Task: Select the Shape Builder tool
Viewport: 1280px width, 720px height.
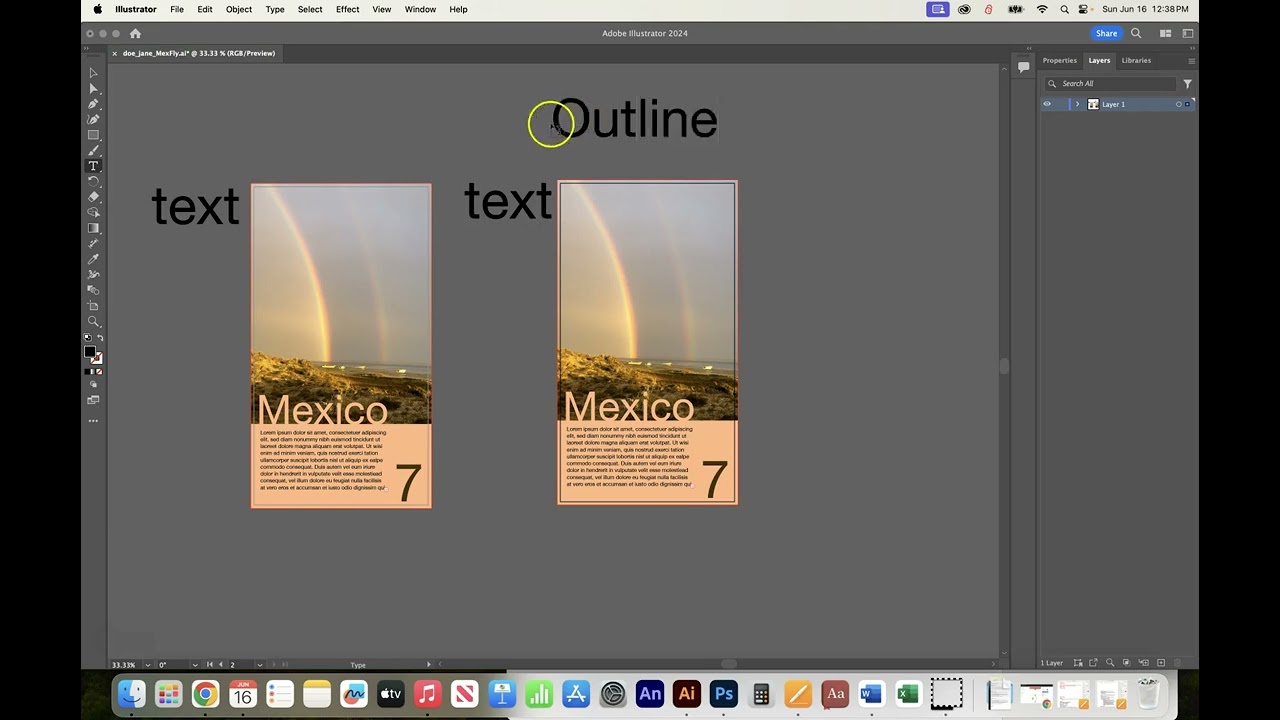Action: [93, 212]
